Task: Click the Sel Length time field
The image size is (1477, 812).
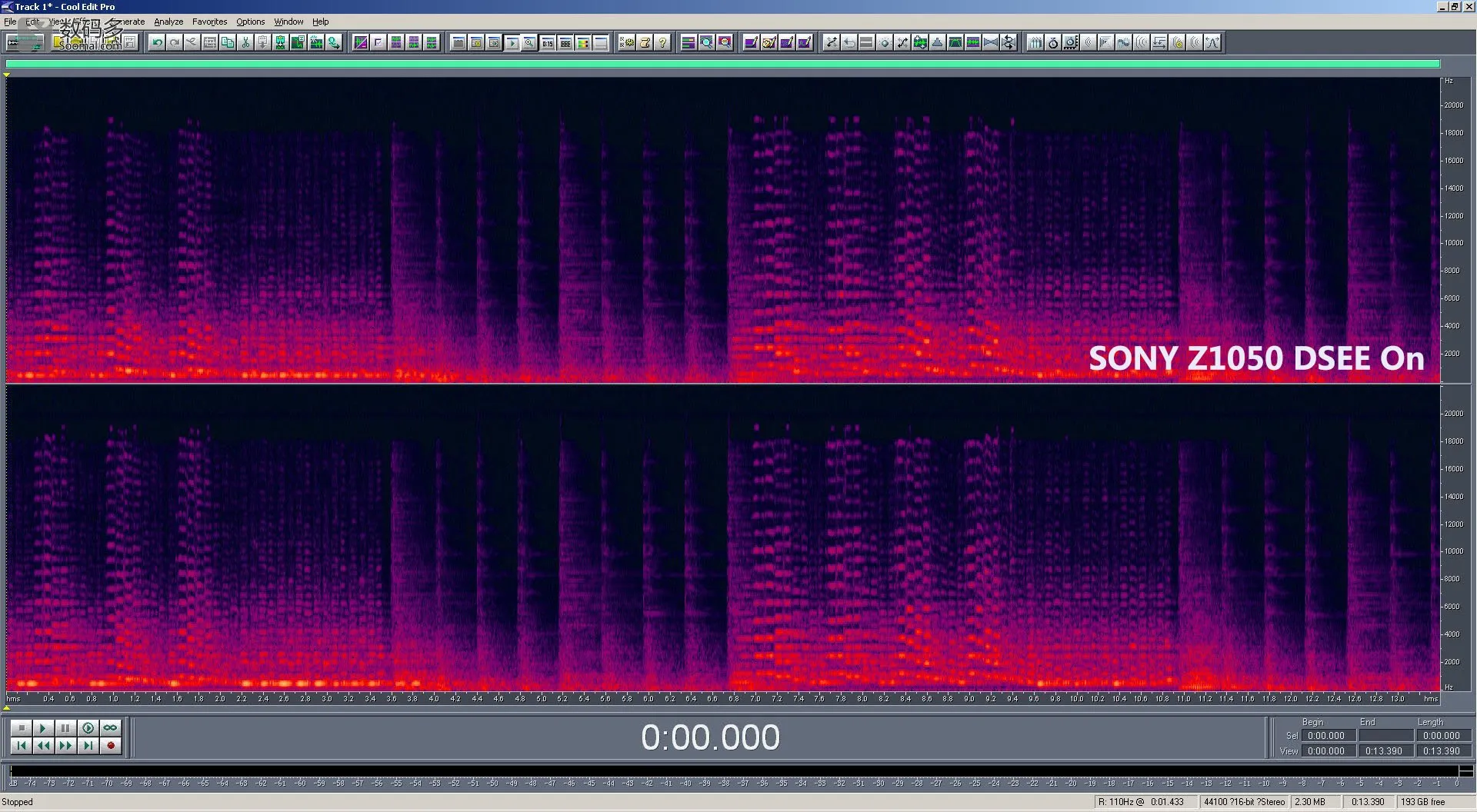Action: (1443, 736)
